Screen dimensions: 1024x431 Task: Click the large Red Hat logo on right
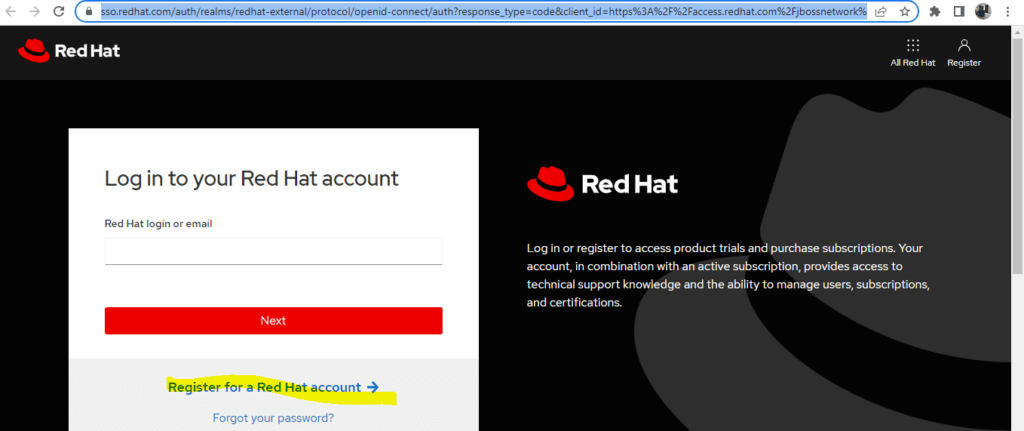tap(602, 184)
